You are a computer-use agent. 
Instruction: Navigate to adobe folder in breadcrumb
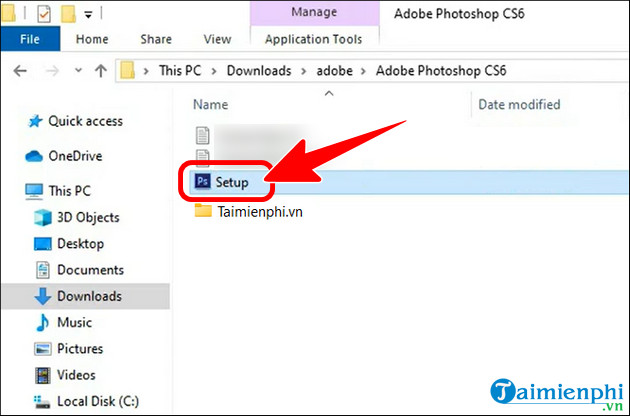(x=334, y=71)
